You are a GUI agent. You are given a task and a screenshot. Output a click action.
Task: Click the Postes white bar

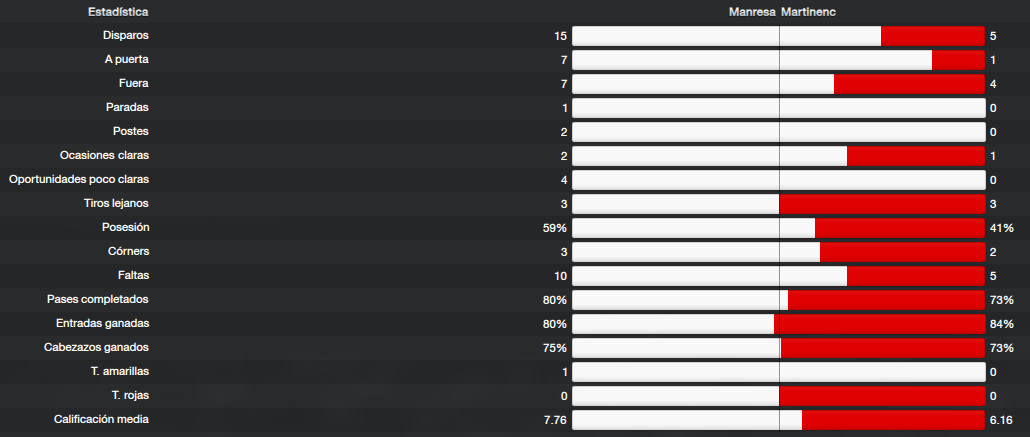[x=778, y=132]
